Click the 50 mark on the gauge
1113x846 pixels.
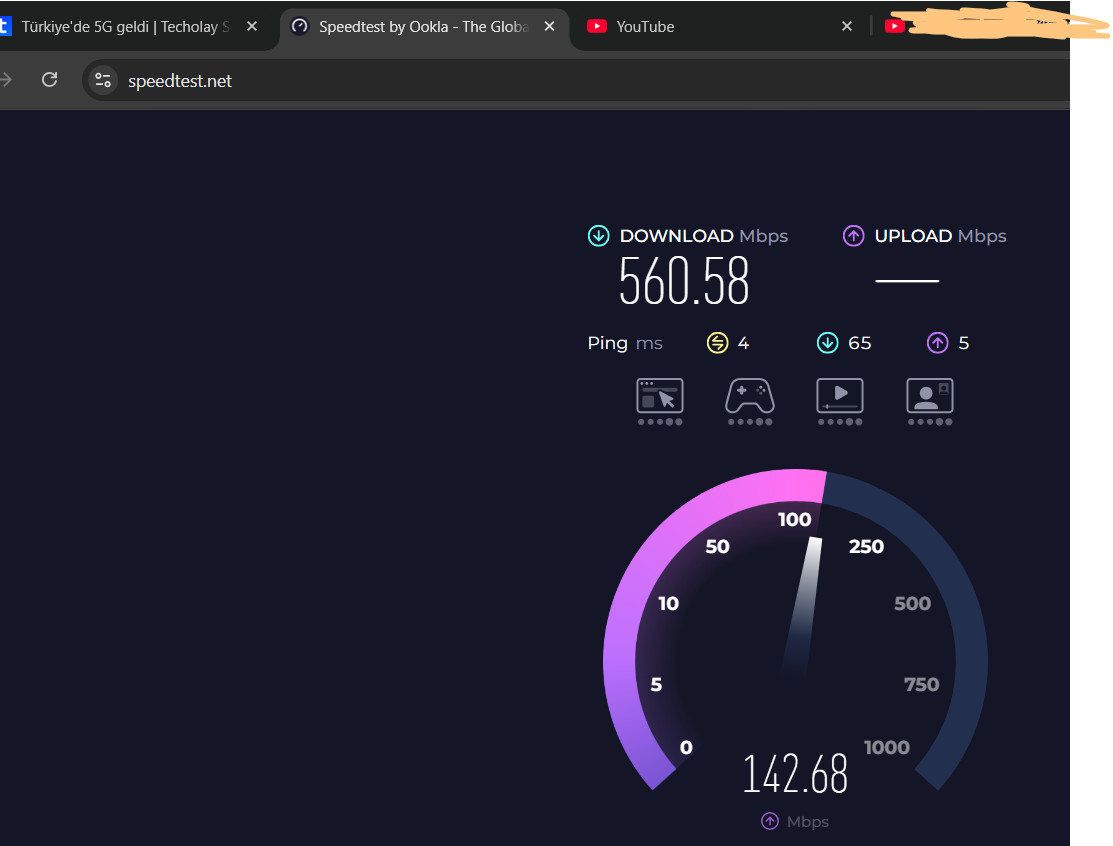coord(717,546)
